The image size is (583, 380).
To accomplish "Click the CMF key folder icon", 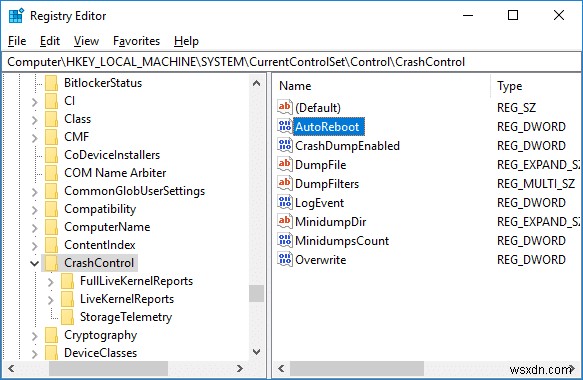I will (51, 137).
